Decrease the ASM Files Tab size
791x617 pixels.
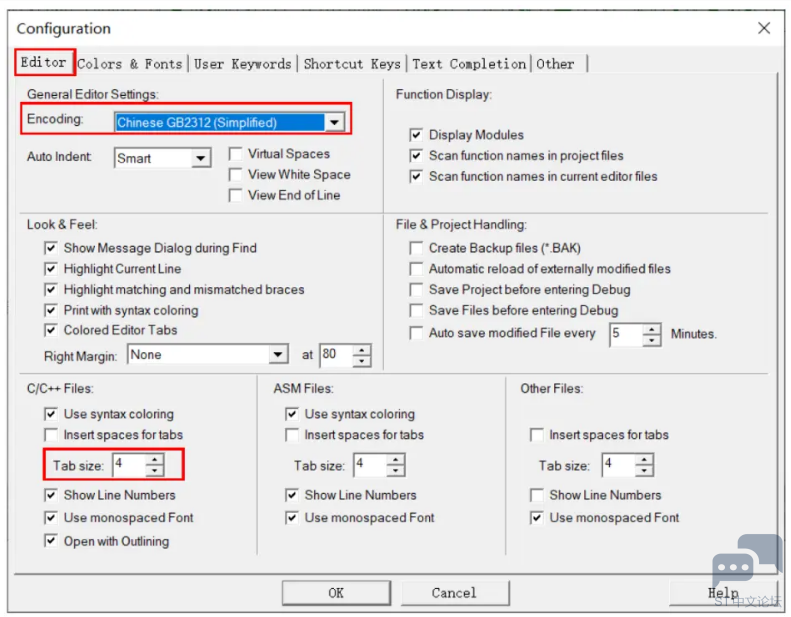(x=396, y=470)
